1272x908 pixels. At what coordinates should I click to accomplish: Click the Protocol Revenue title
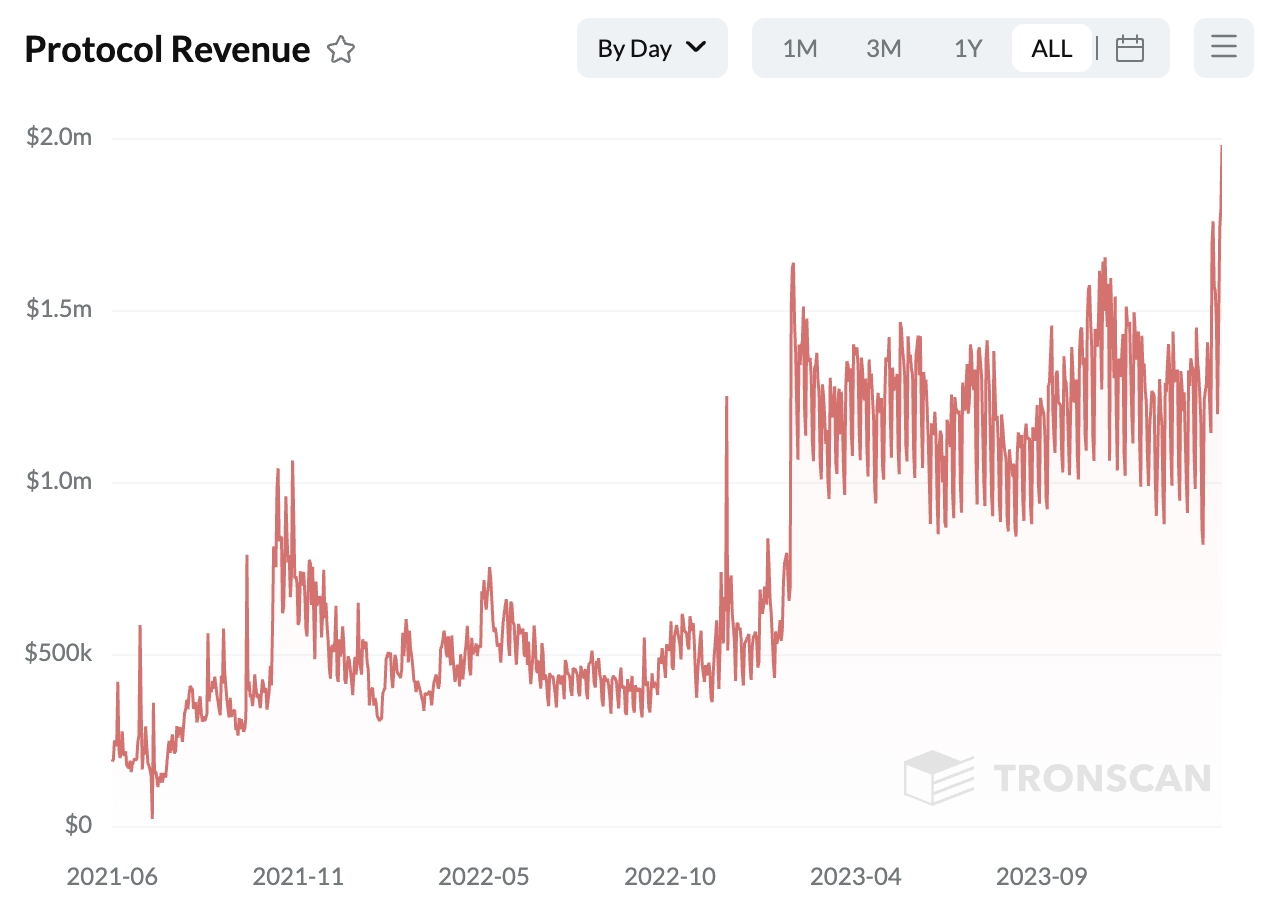pyautogui.click(x=167, y=49)
